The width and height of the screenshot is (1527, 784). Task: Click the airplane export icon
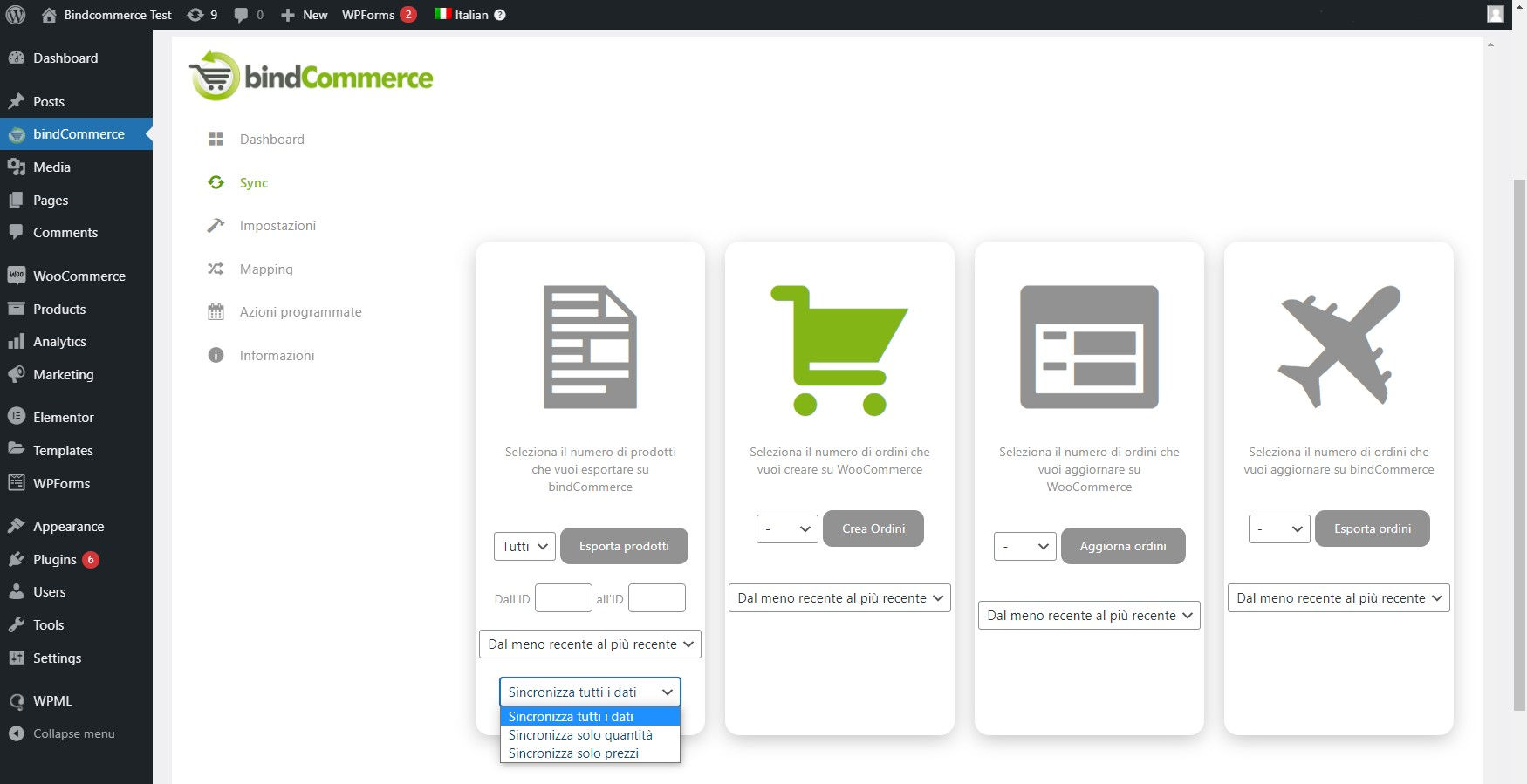tap(1339, 346)
